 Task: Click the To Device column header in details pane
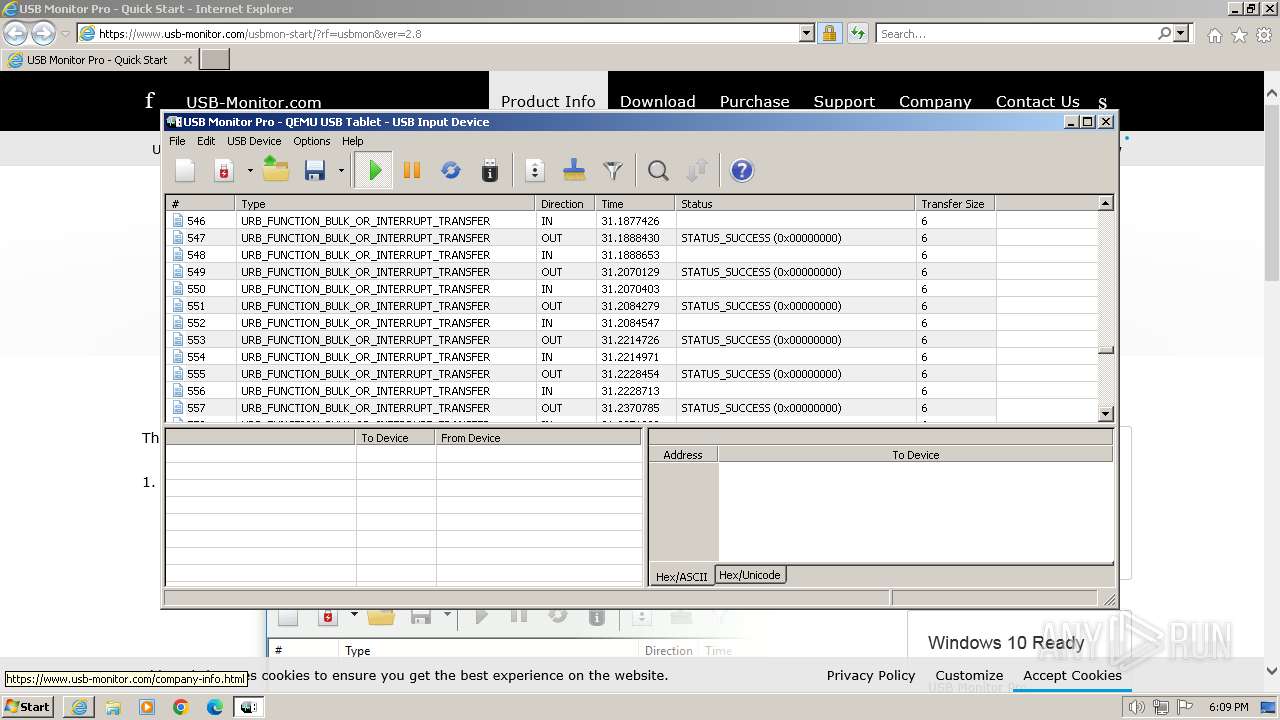pos(396,438)
